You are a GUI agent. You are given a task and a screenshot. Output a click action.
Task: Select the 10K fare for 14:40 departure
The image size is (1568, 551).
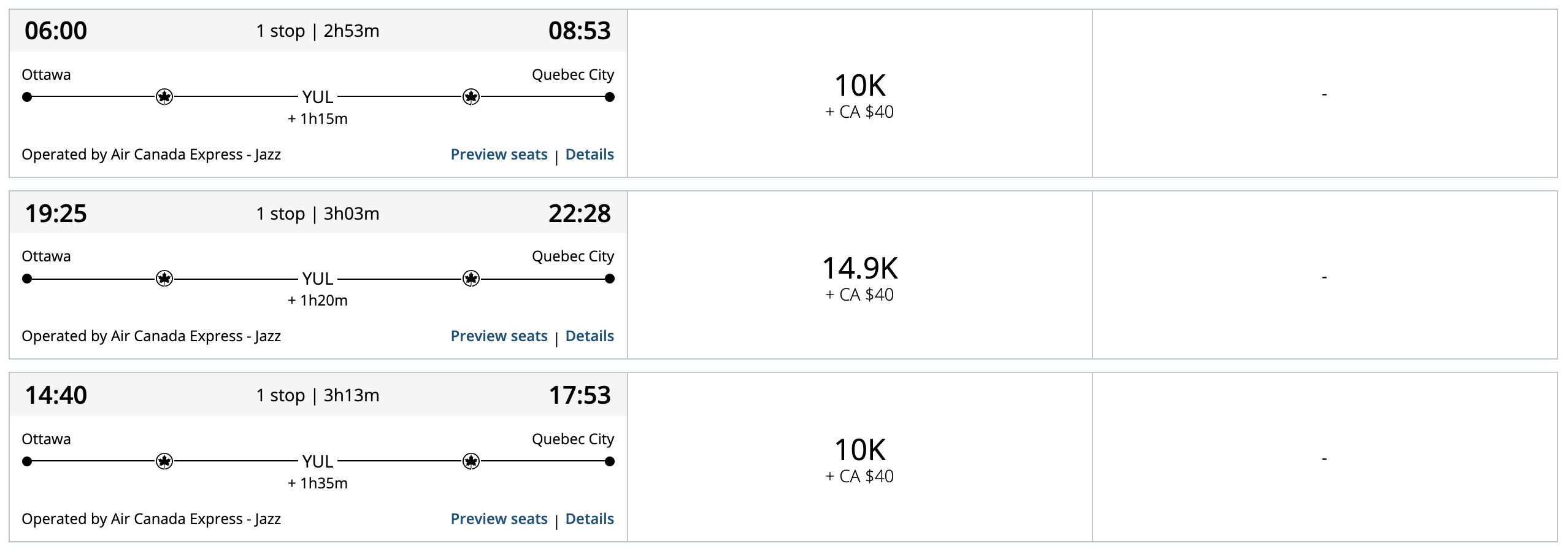(x=860, y=459)
